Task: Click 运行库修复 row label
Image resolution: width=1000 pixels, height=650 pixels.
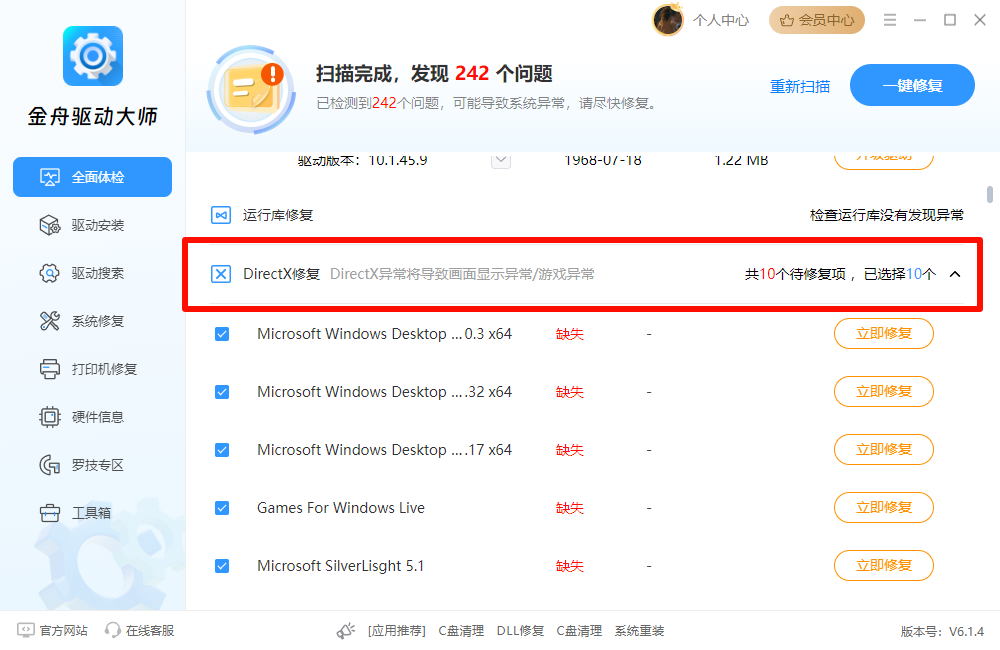Action: [x=277, y=216]
